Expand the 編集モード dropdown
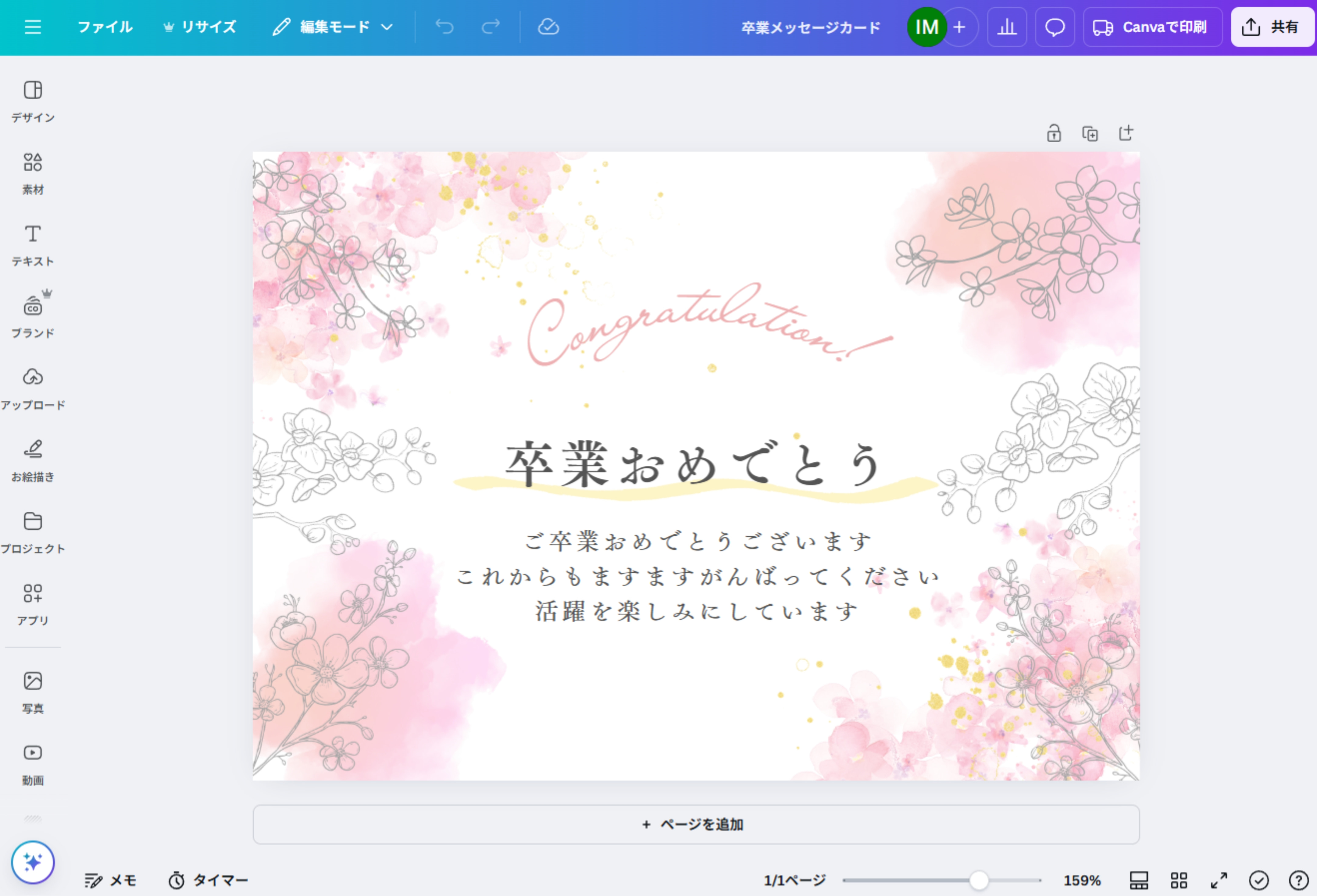Viewport: 1317px width, 896px height. (333, 27)
